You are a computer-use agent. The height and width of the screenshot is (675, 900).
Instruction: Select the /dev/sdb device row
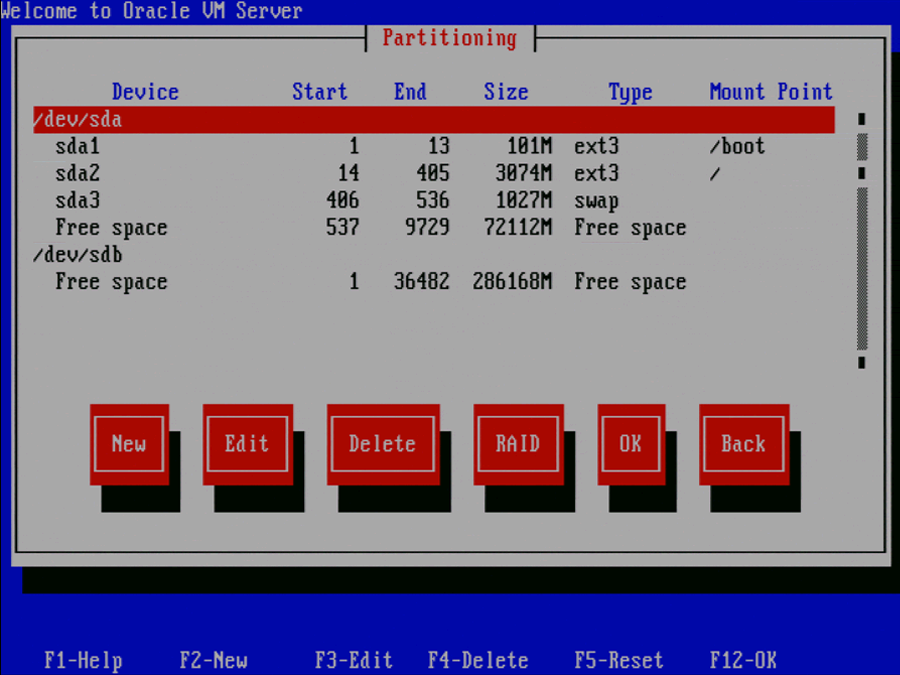(434, 254)
